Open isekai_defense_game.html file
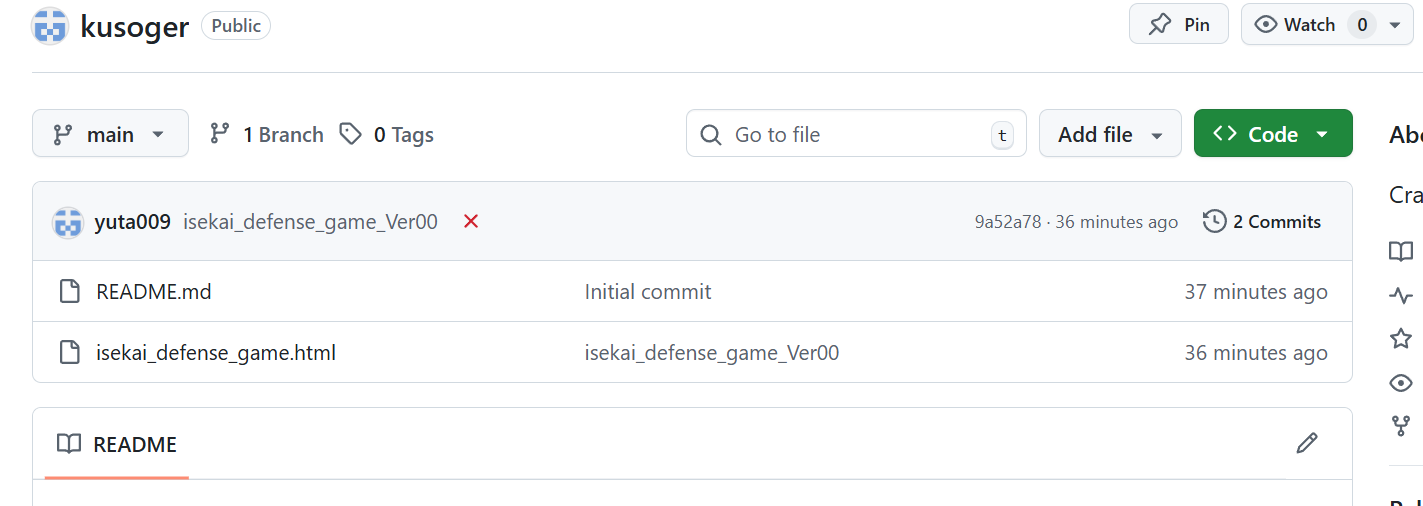Viewport: 1423px width, 506px height. pyautogui.click(x=215, y=353)
